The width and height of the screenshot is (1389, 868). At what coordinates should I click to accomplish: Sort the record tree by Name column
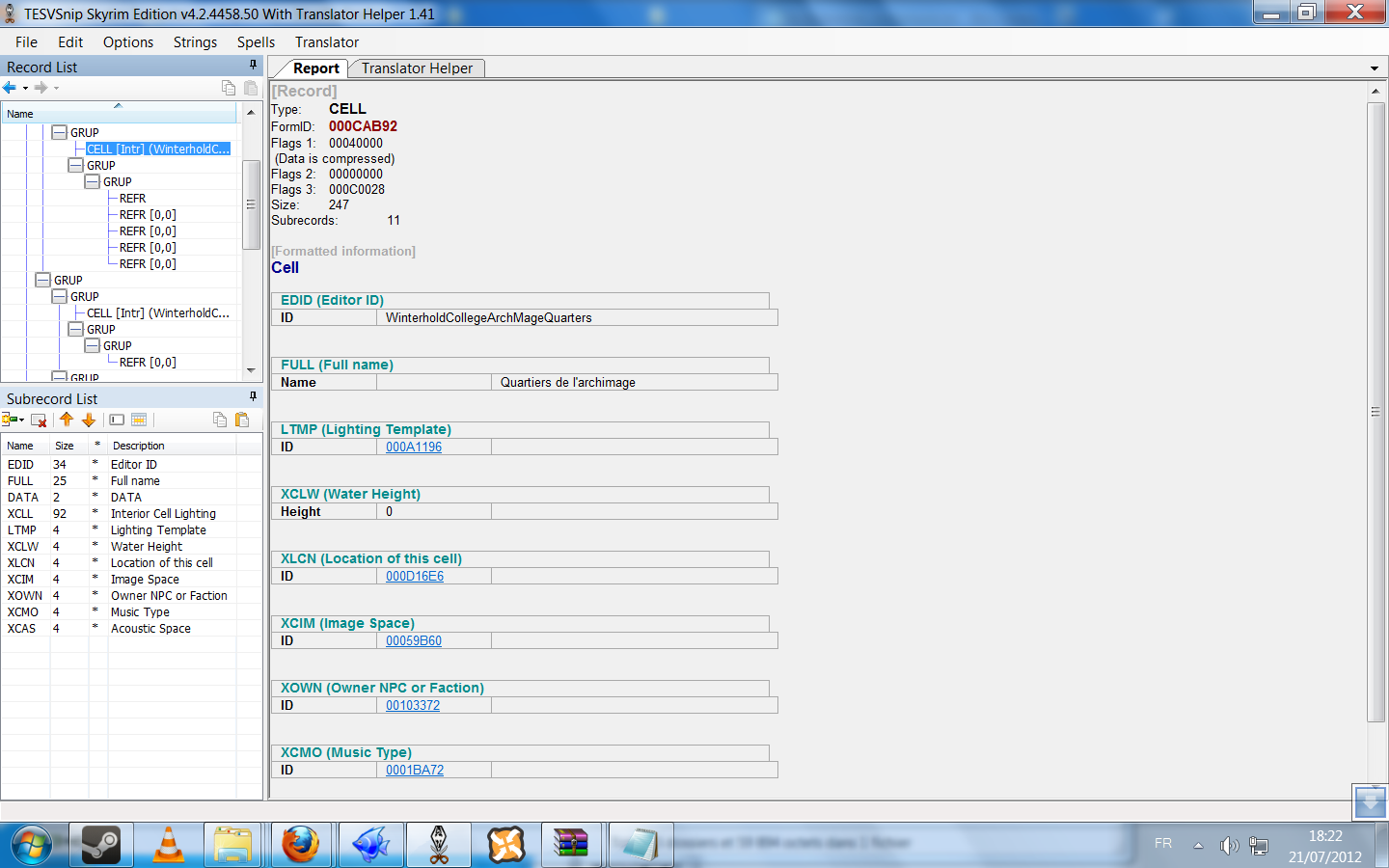[119, 113]
